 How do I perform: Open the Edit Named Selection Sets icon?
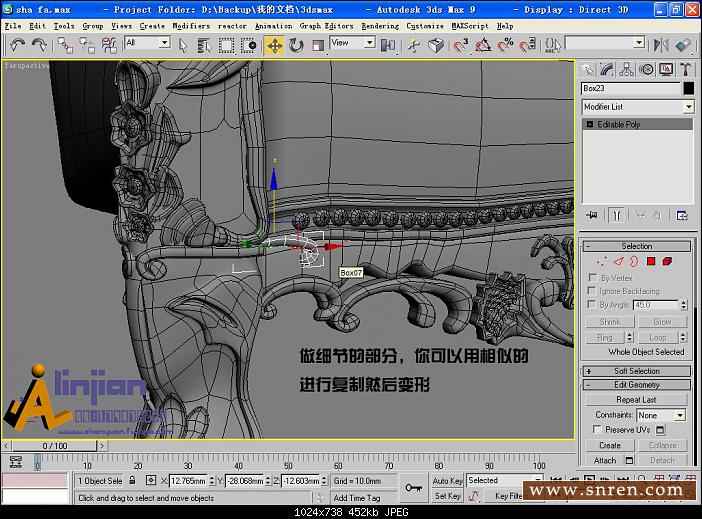(553, 45)
